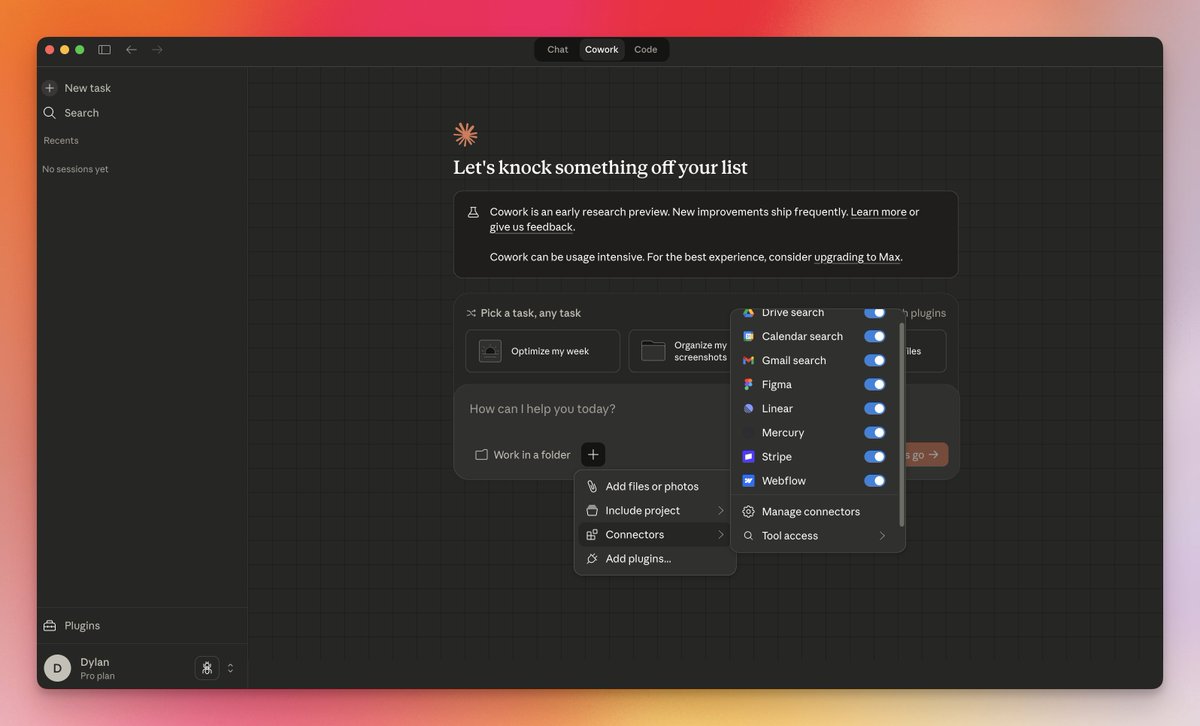
Task: Go forward with the right arrow
Action: 157,50
